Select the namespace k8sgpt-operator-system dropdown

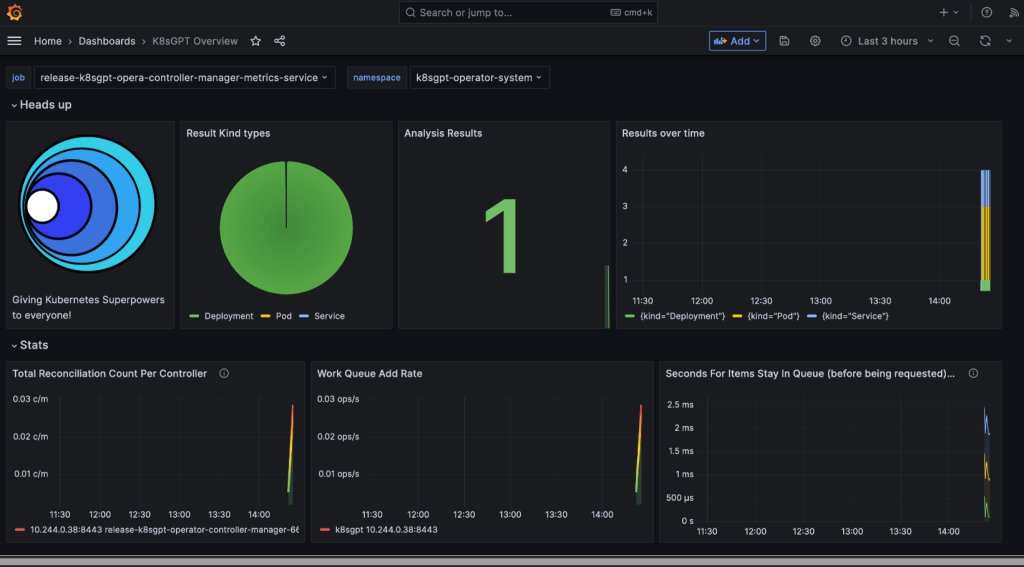480,77
